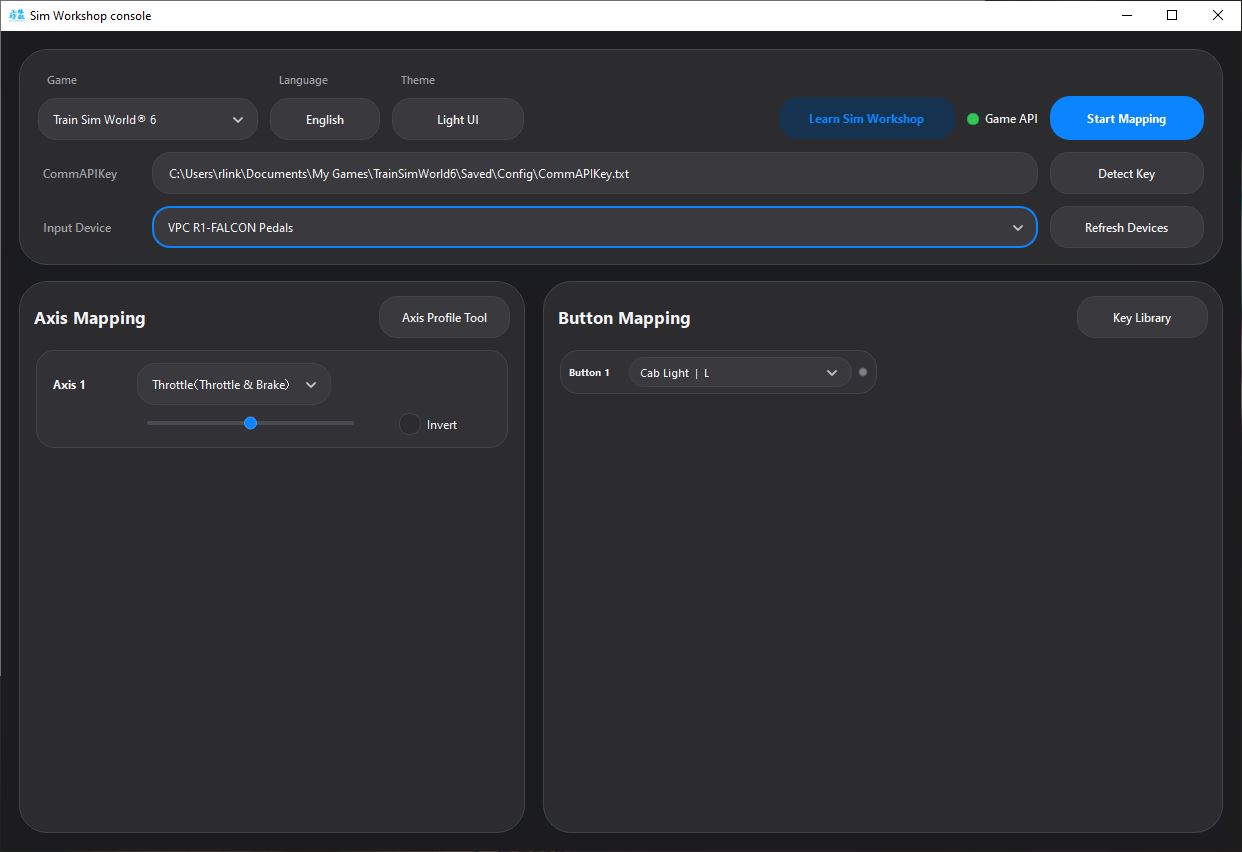Click the Learn Sim Workshop link
Screen dimensions: 1242x852
(x=866, y=118)
